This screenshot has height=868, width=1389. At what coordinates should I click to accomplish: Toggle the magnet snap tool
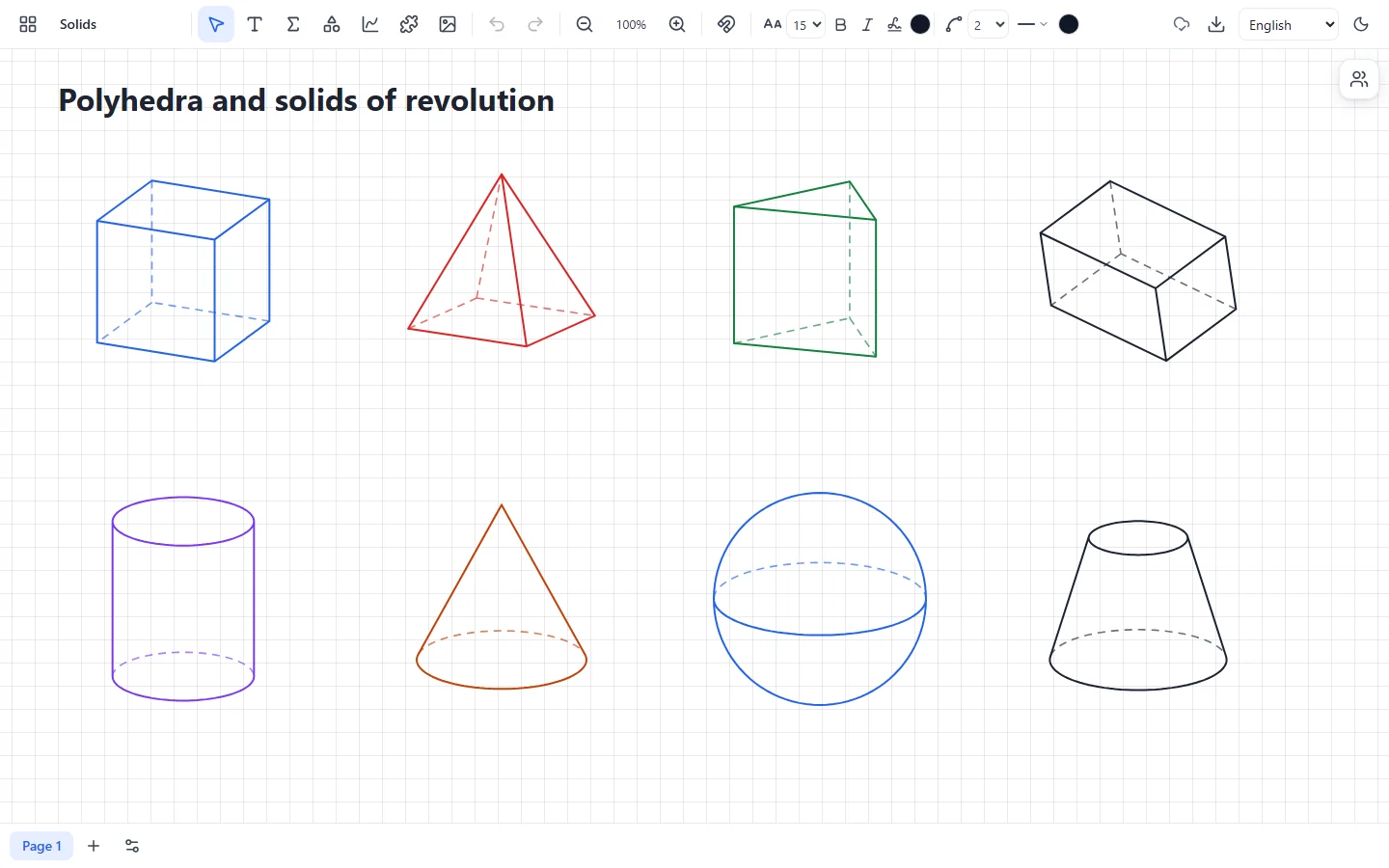(x=726, y=24)
